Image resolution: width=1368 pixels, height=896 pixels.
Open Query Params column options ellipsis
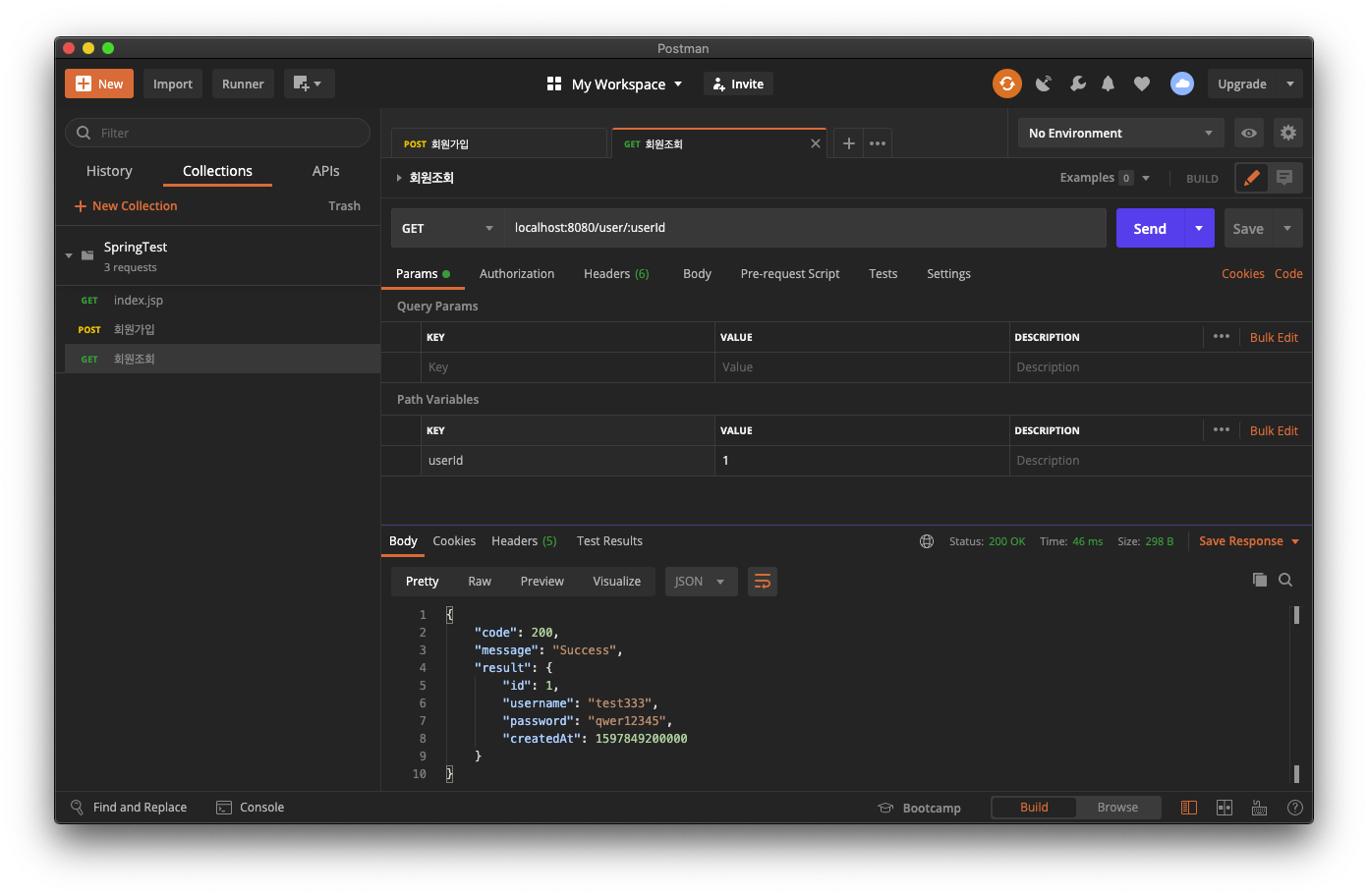tap(1222, 336)
